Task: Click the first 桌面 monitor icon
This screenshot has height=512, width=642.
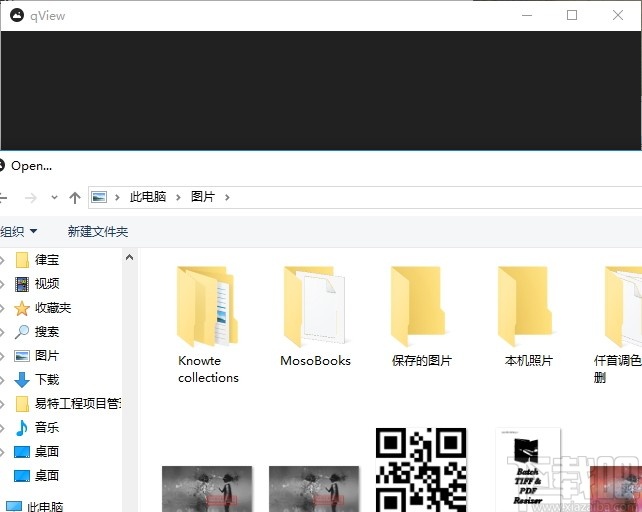Action: tap(22, 452)
